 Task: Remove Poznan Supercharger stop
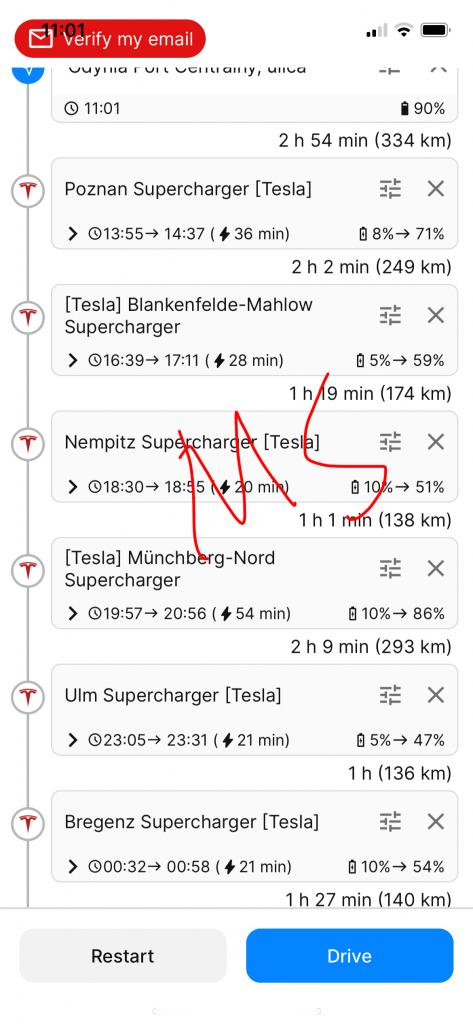point(436,189)
